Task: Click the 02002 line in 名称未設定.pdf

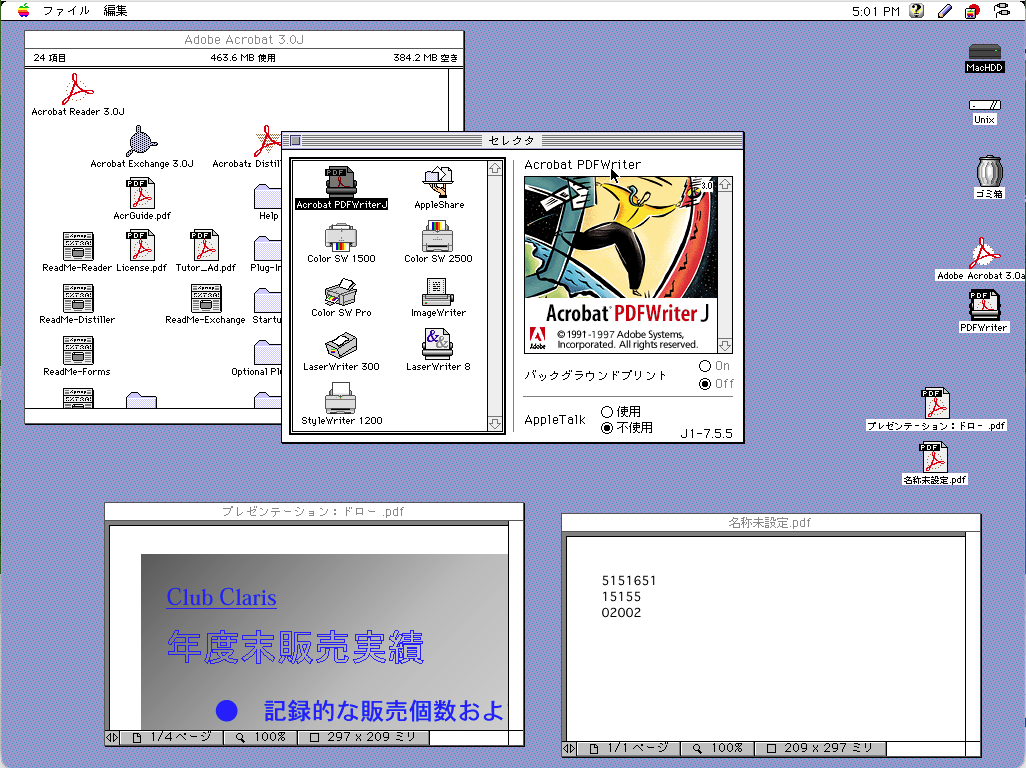Action: point(621,612)
